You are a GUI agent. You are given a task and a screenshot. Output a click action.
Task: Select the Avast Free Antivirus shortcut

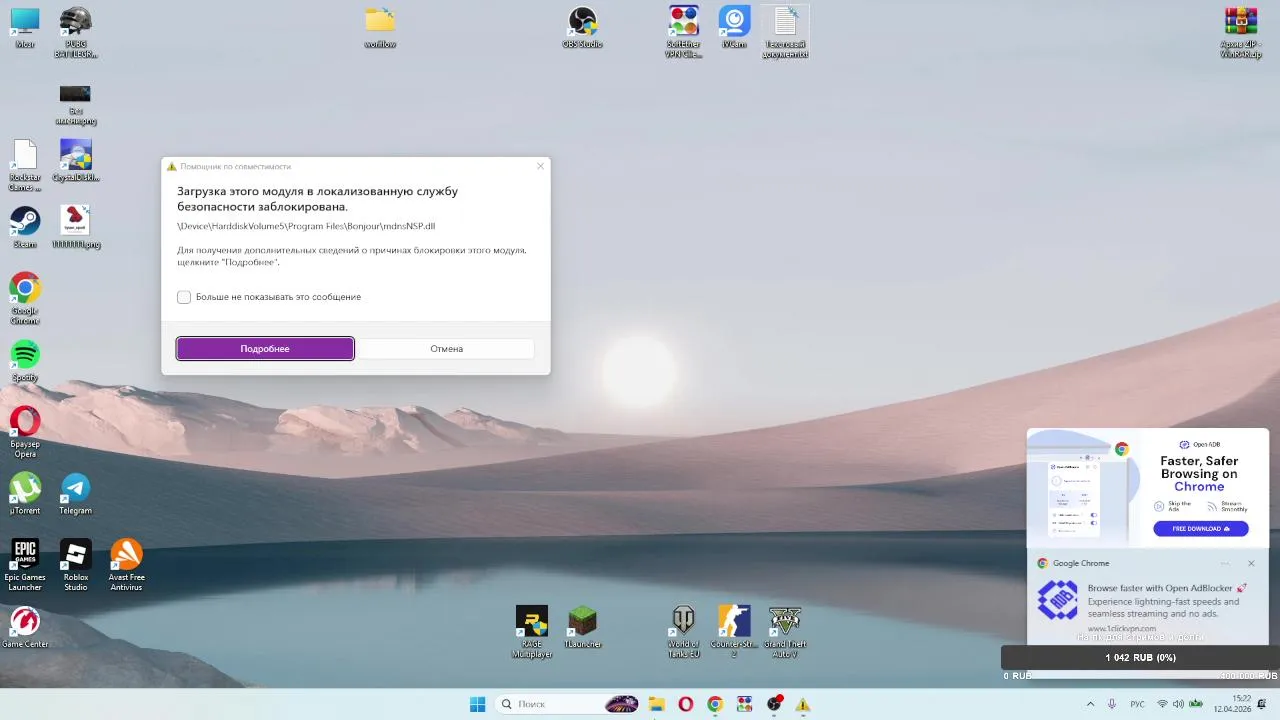(x=126, y=565)
